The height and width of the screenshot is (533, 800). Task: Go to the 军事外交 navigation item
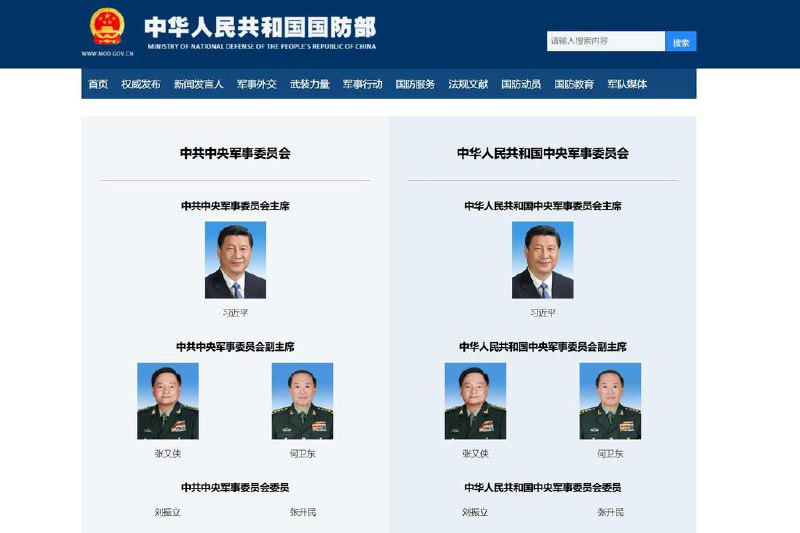tap(257, 84)
